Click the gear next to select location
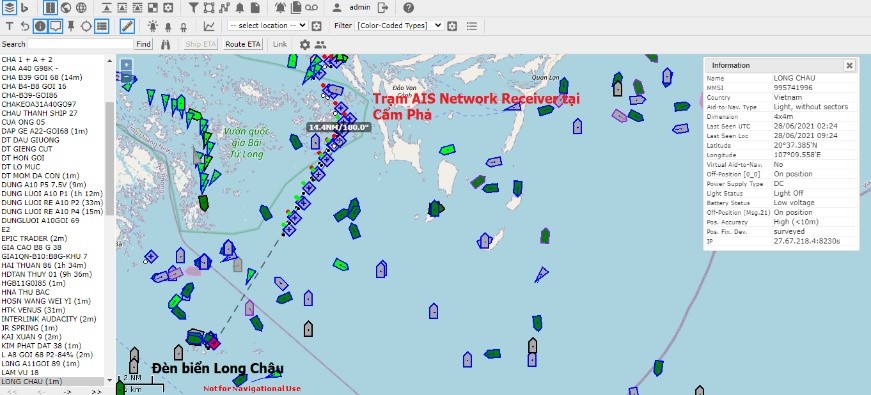The width and height of the screenshot is (871, 395). coord(317,26)
